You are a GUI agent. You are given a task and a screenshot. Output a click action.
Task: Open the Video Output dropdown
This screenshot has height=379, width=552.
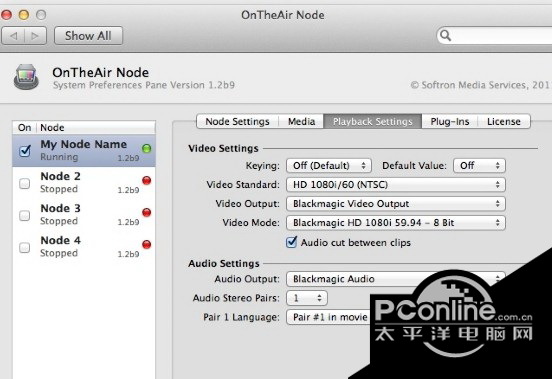(396, 203)
